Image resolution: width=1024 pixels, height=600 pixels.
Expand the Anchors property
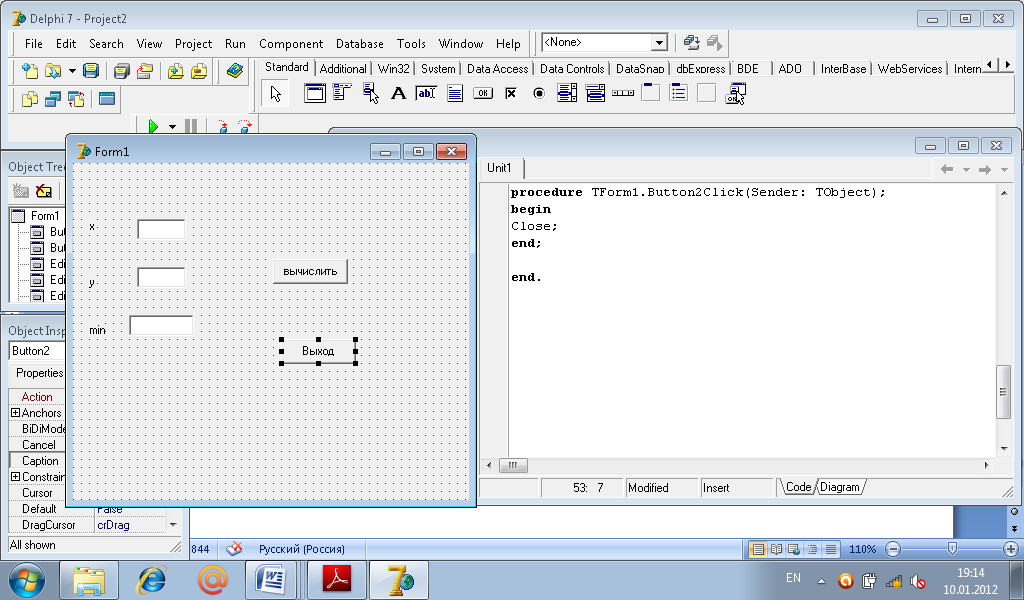[15, 413]
